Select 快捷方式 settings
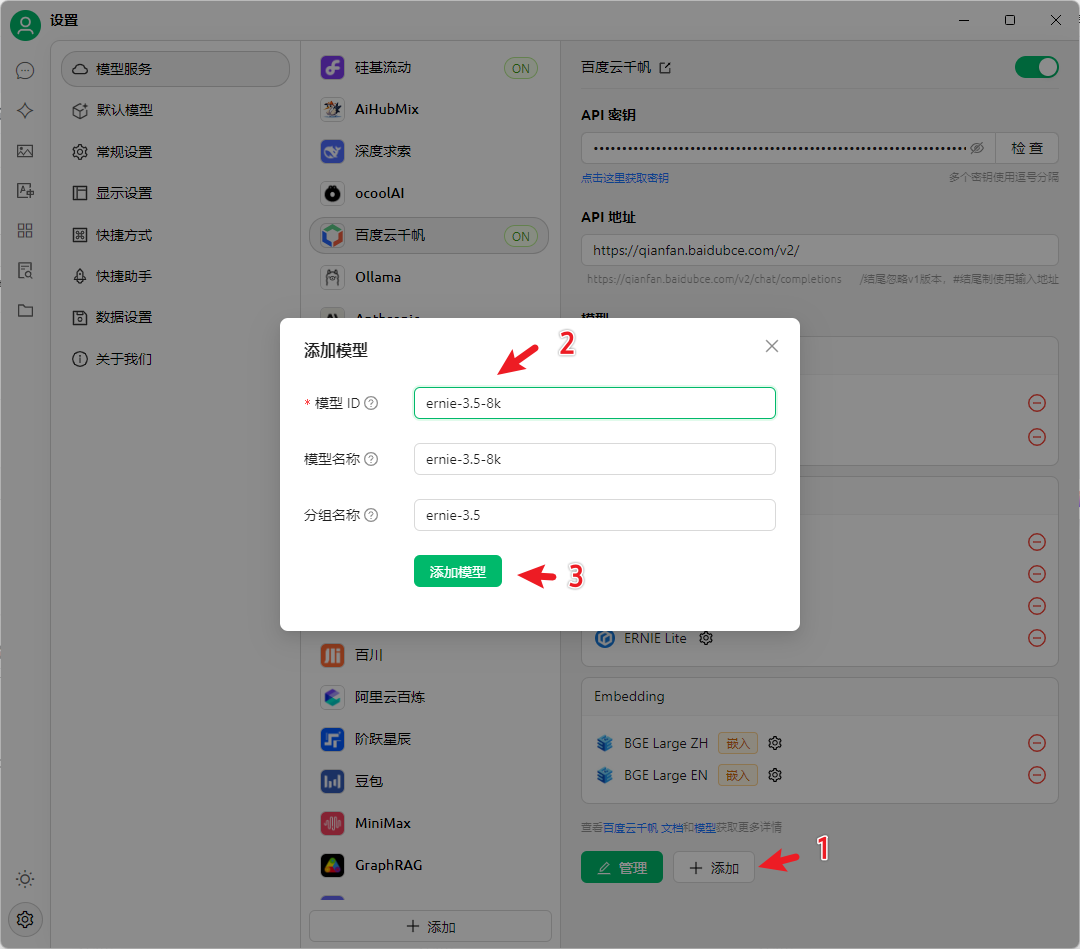The image size is (1080, 949). tap(176, 235)
